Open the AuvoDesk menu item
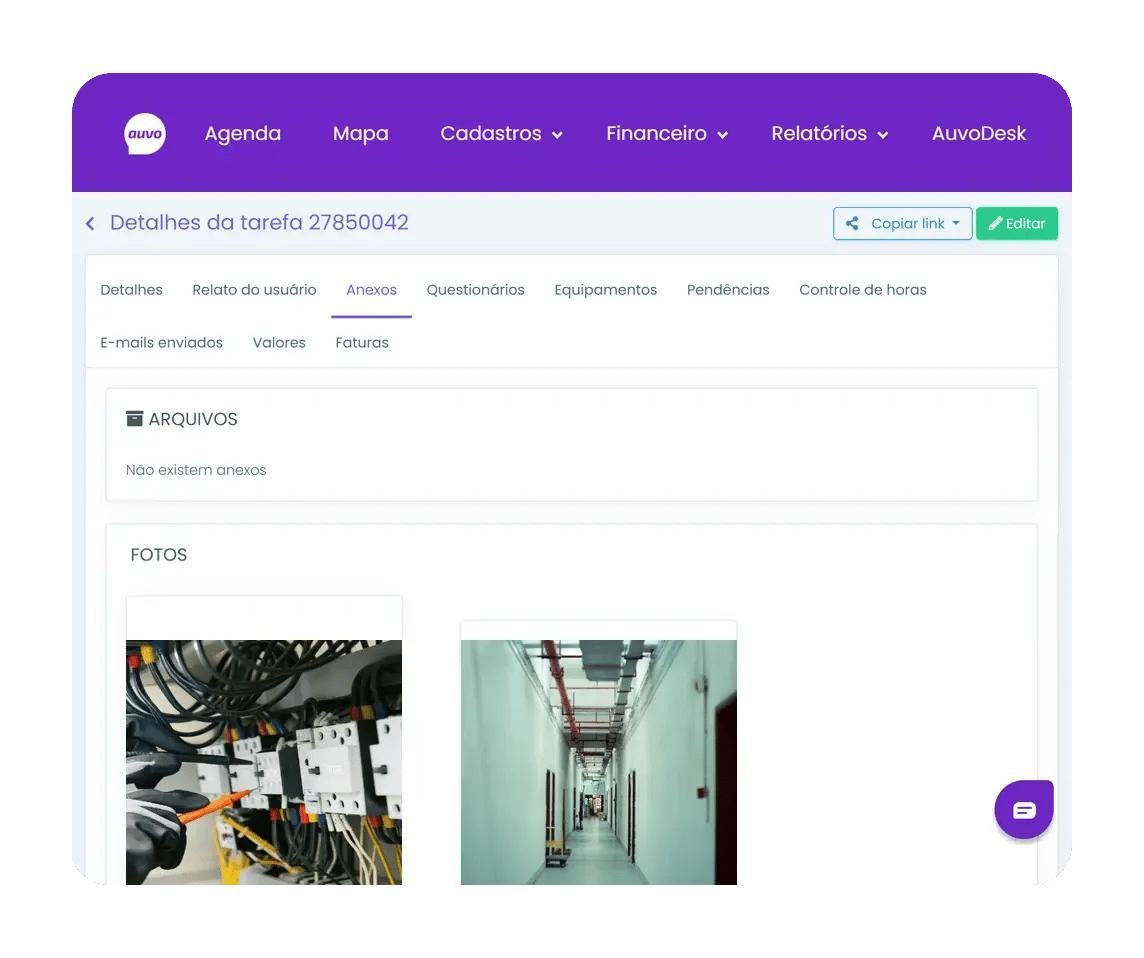The width and height of the screenshot is (1144, 958). coord(979,134)
